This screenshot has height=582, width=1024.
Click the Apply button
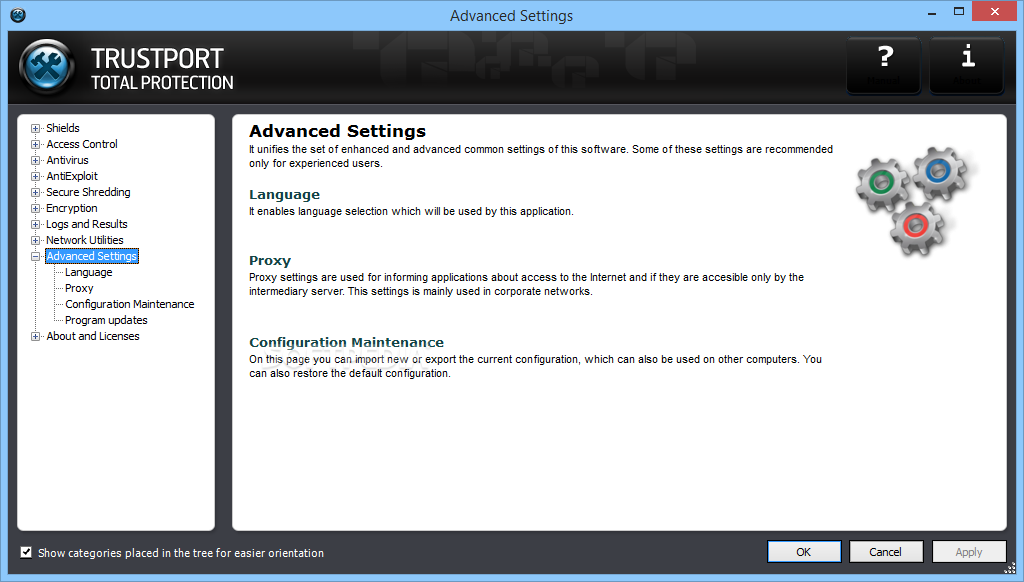(968, 552)
